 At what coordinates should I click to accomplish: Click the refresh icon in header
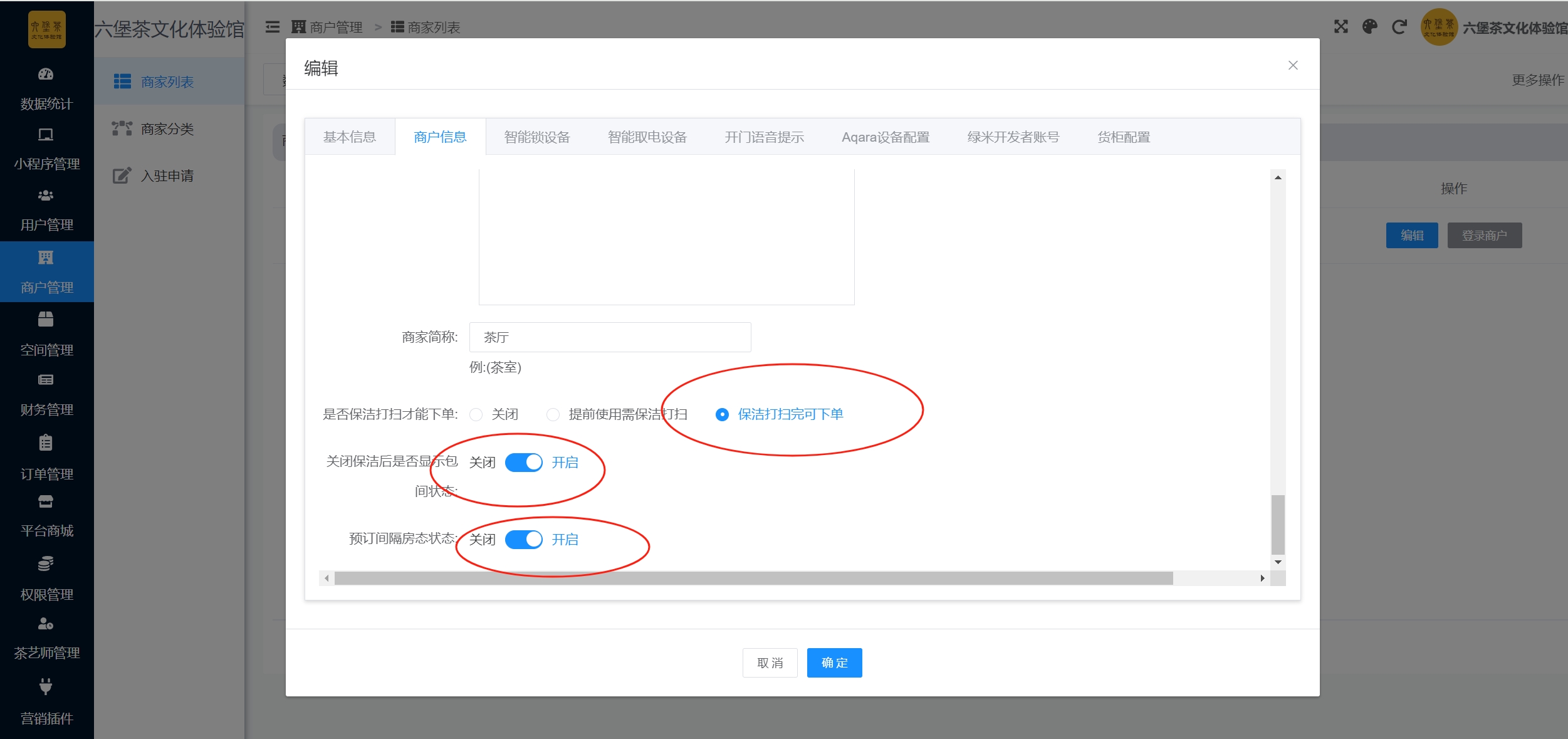(x=1399, y=27)
